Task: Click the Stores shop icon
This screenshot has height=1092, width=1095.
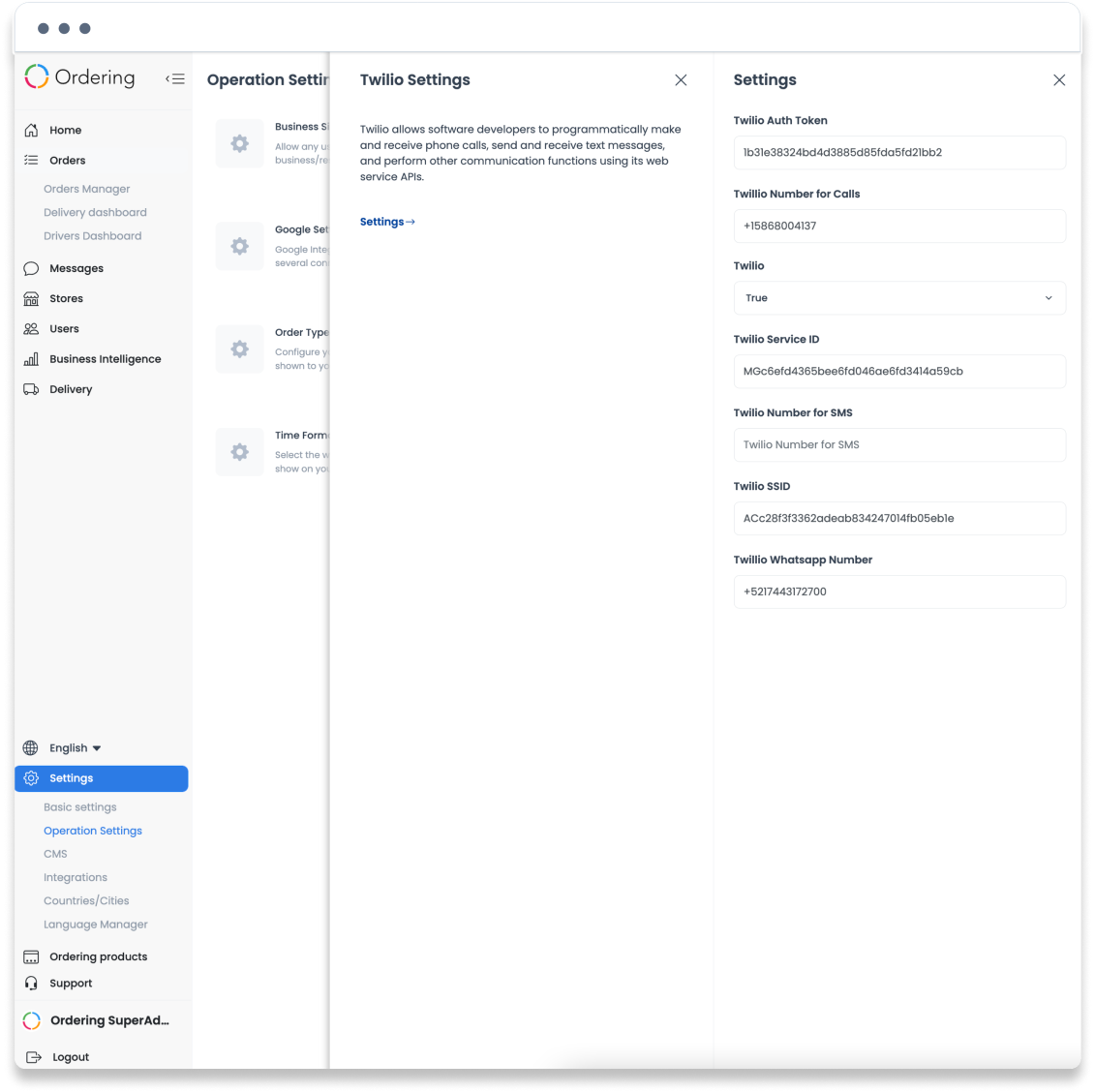Action: coord(31,299)
